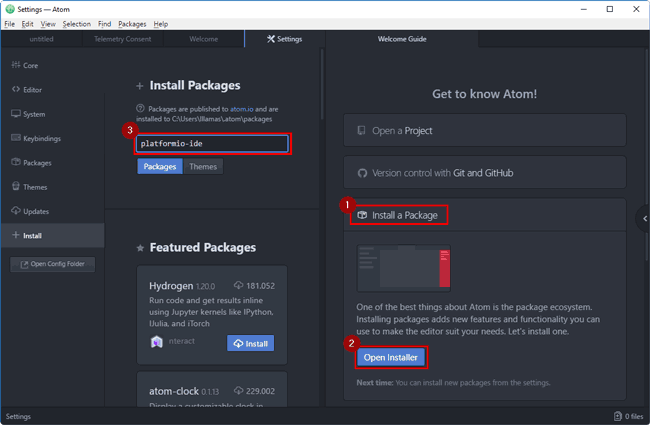Open the View menu

[48, 24]
